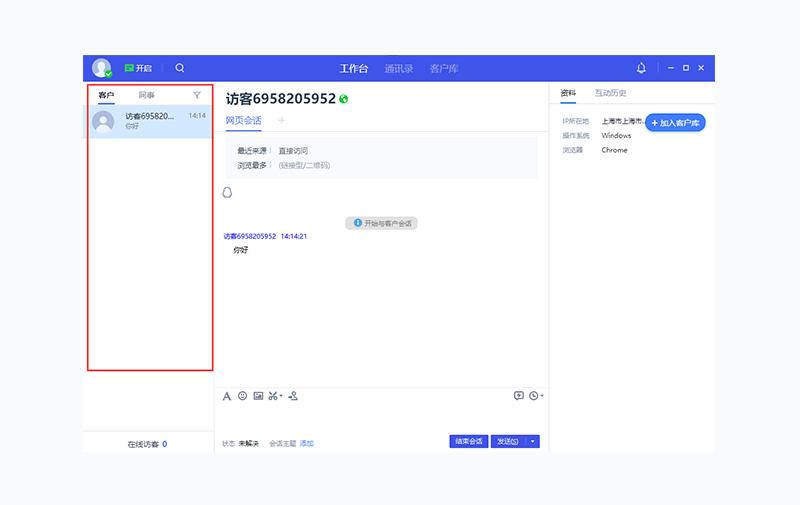
Task: Switch to the 客户库 tab
Action: pos(444,68)
